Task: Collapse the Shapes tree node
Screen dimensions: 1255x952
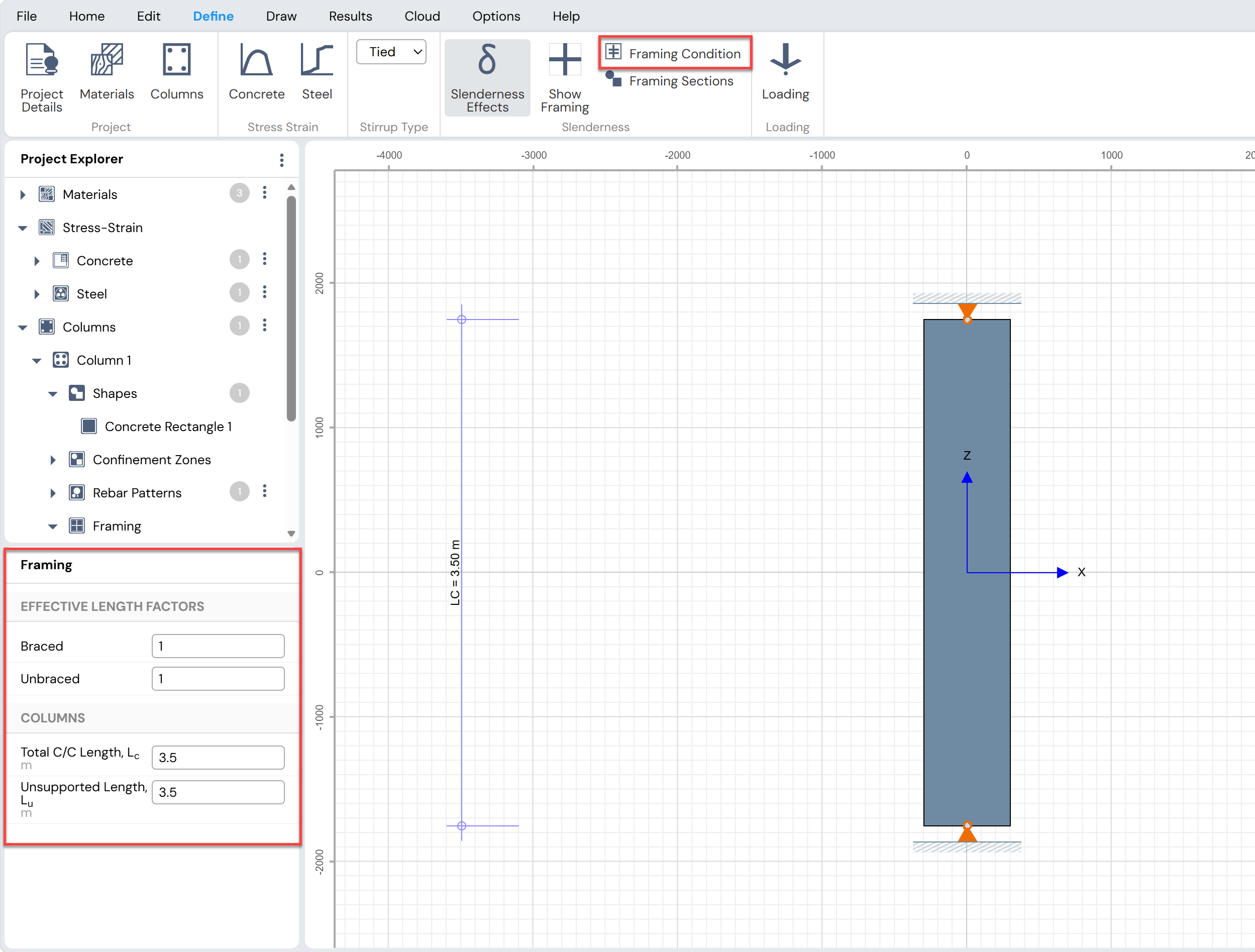Action: (x=53, y=394)
